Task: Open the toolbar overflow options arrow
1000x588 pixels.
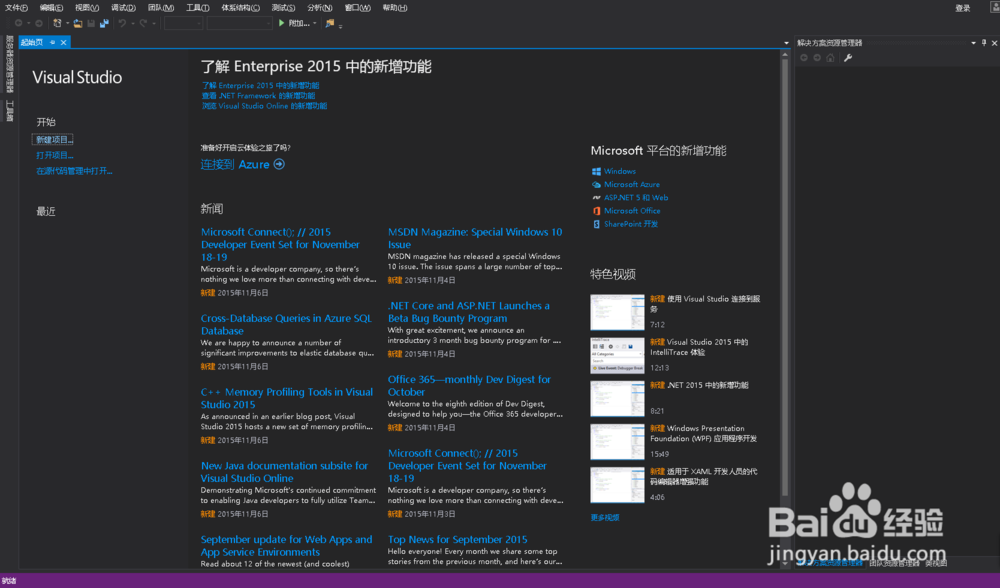Action: tap(341, 26)
